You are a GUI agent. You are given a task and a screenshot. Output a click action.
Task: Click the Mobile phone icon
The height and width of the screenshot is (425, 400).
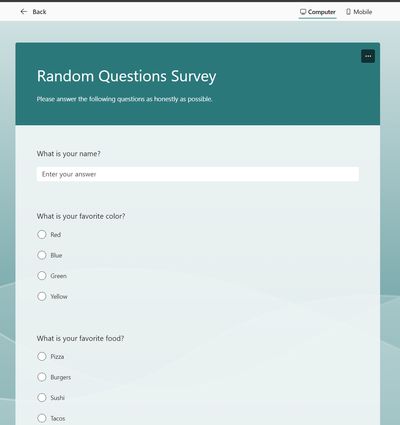(348, 12)
